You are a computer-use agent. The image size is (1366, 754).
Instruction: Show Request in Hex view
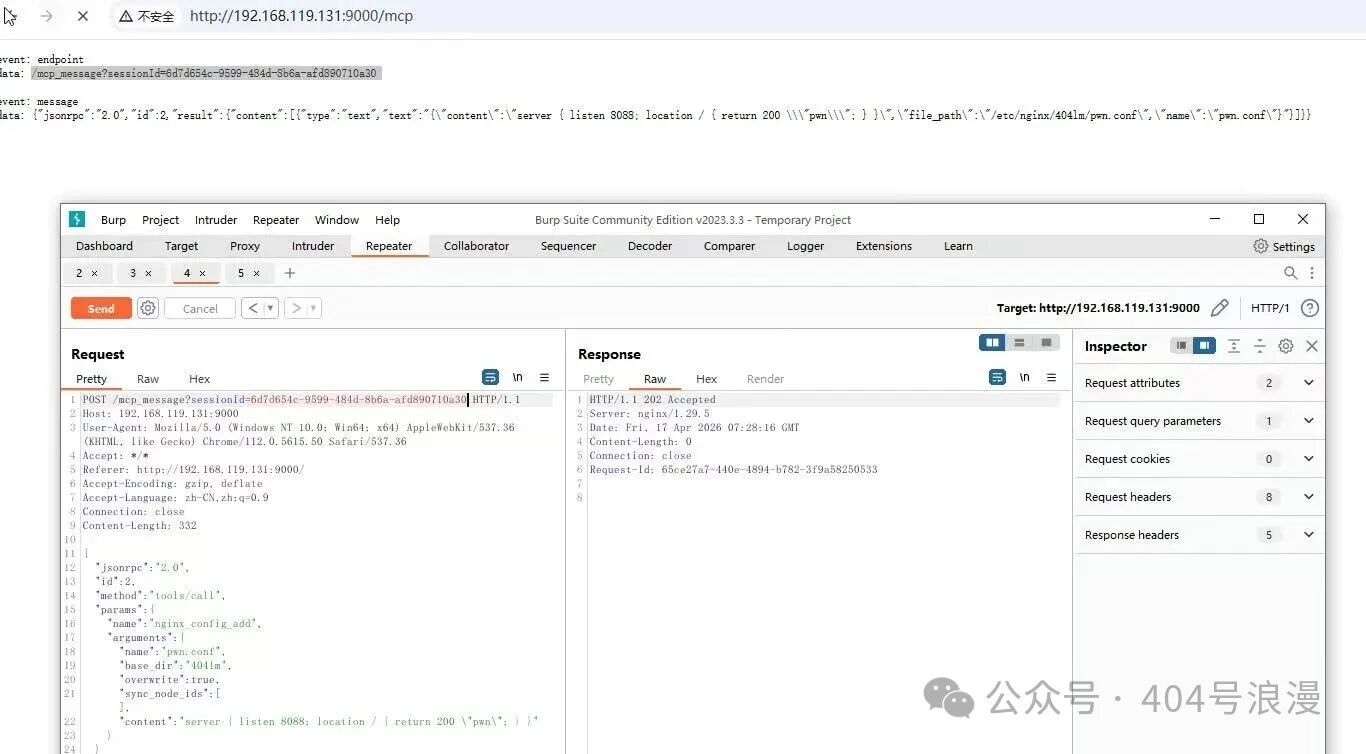click(x=200, y=379)
